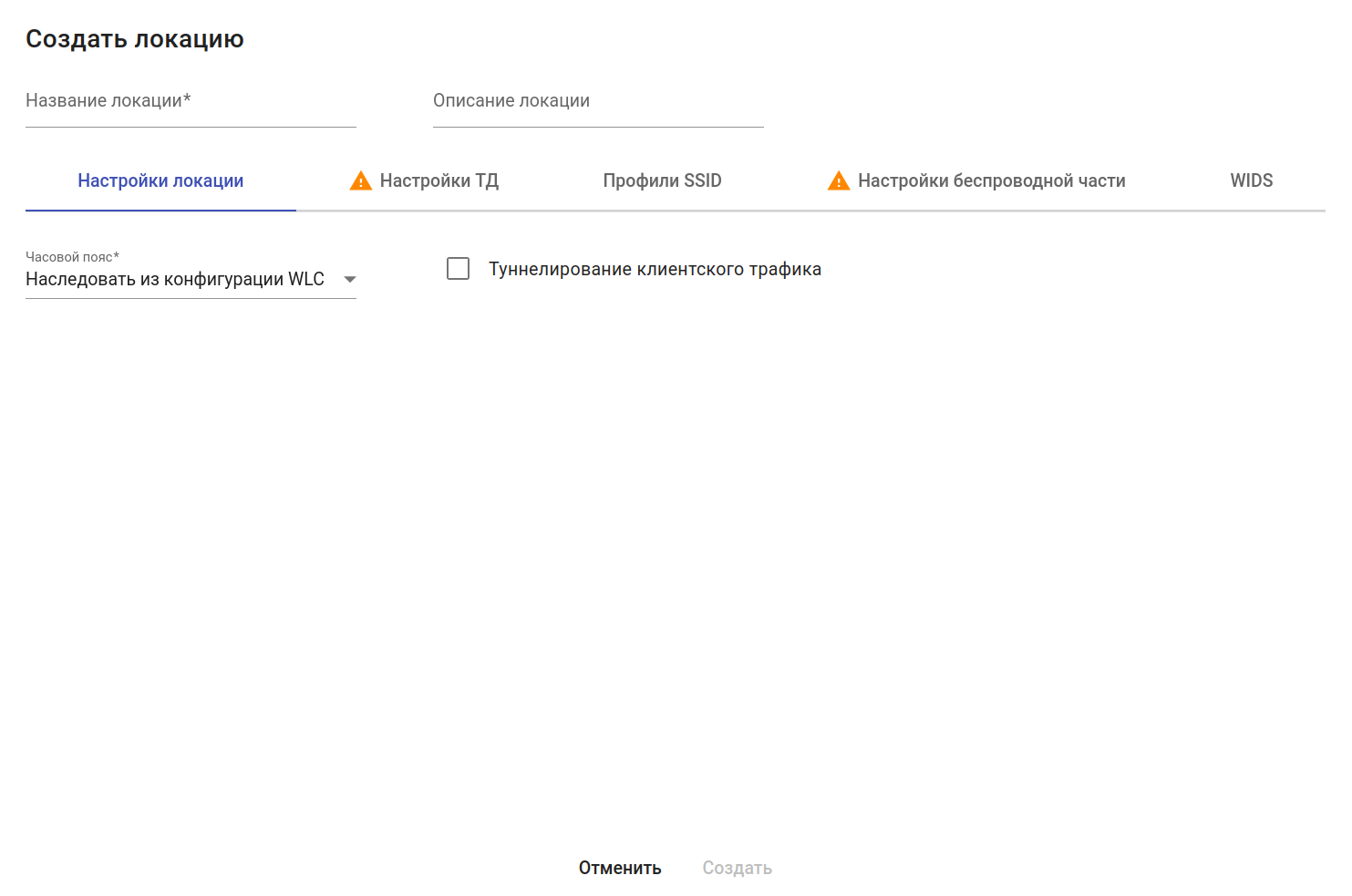Image resolution: width=1352 pixels, height=896 pixels.
Task: Open the Настройки ТД tab
Action: click(x=439, y=181)
